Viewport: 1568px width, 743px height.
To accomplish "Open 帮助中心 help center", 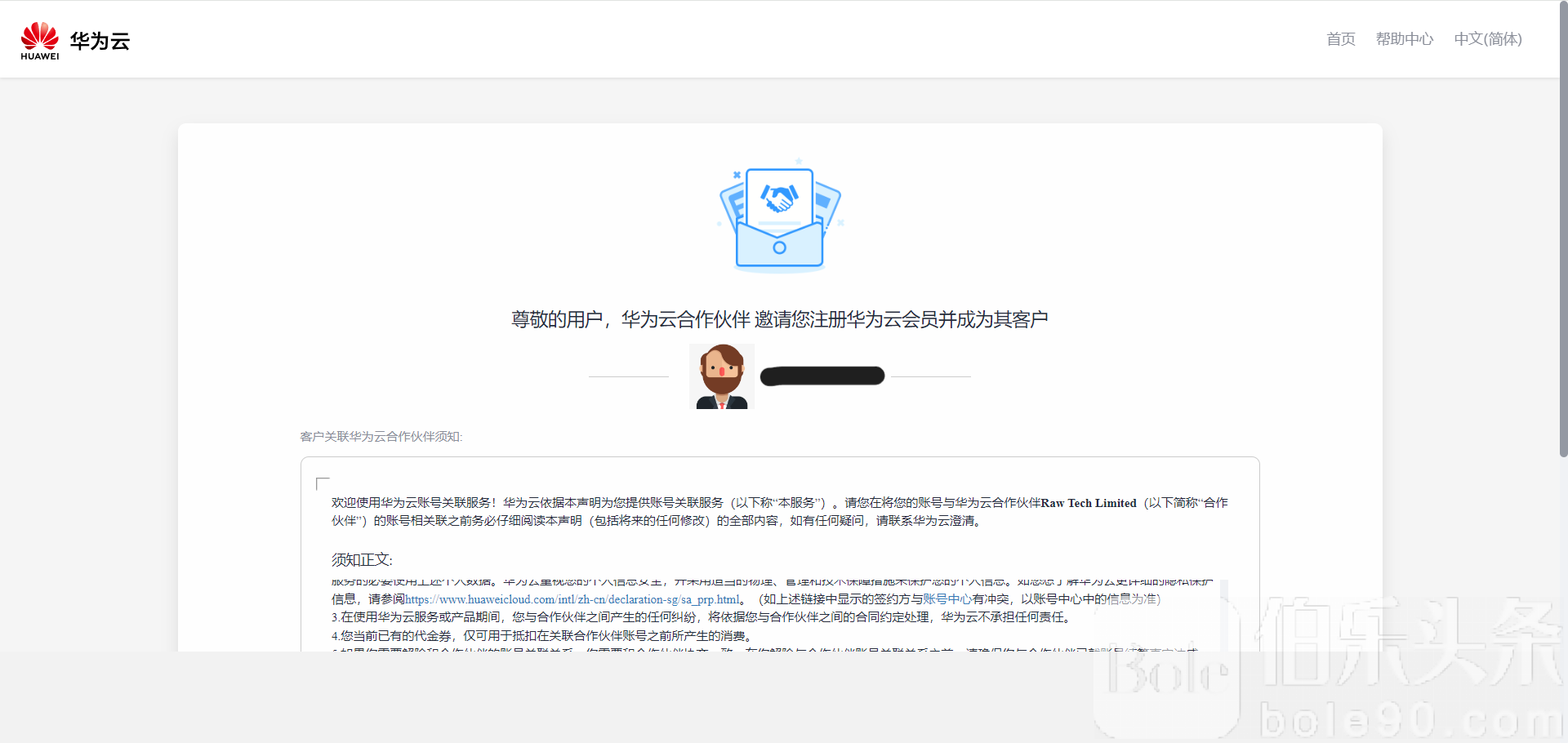I will tap(1405, 39).
